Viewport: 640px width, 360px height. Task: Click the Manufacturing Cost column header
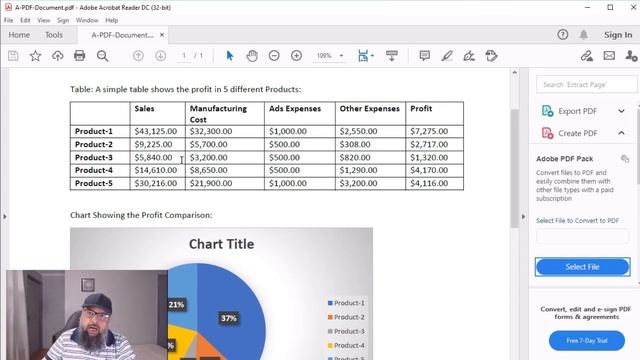point(225,114)
